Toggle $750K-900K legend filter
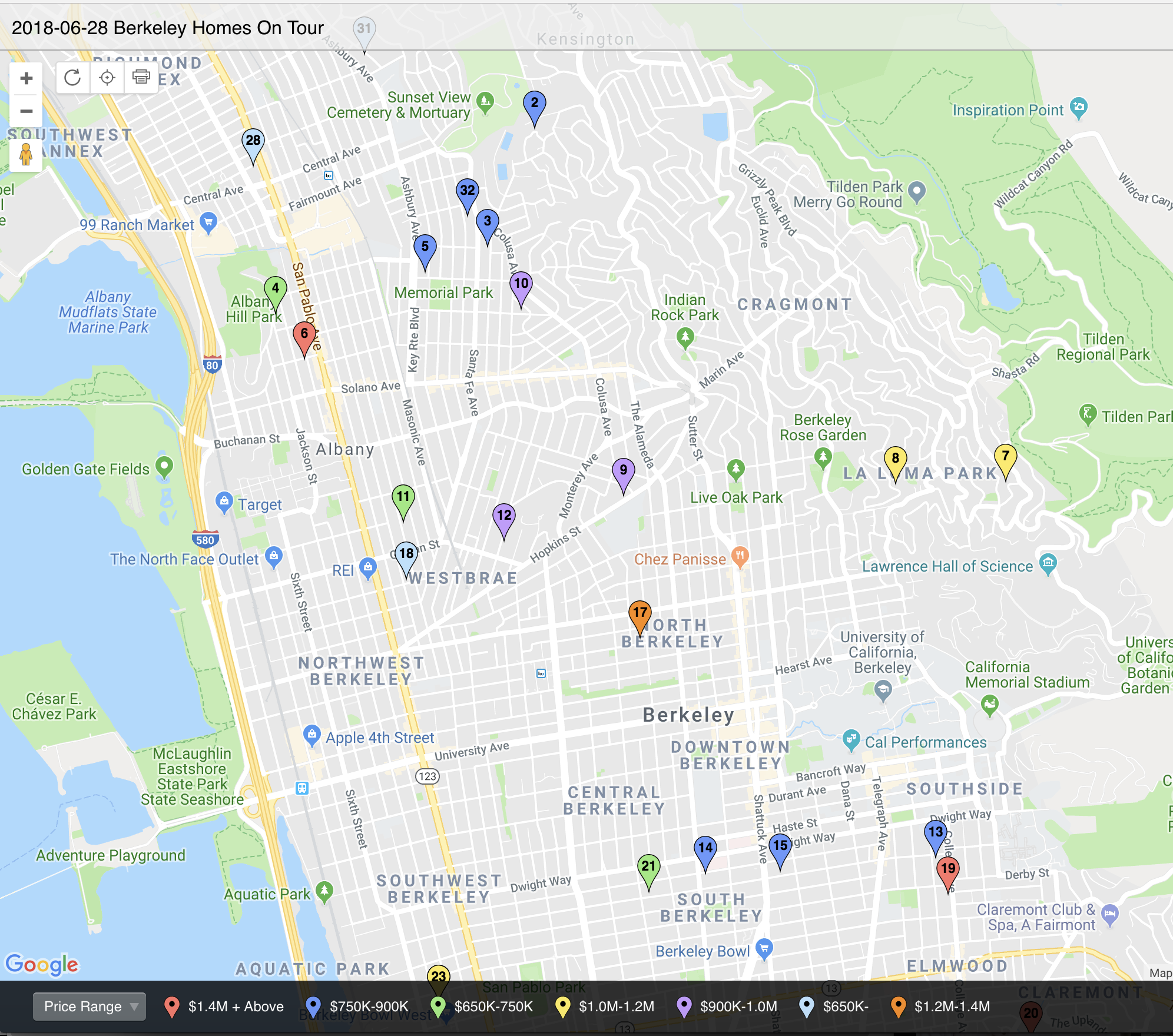The image size is (1173, 1036). pyautogui.click(x=357, y=1007)
